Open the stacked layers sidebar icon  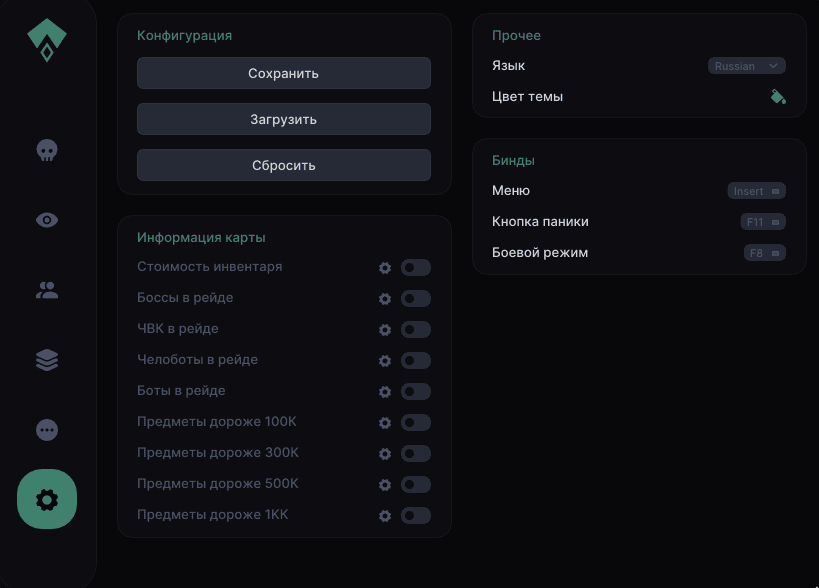tap(47, 360)
